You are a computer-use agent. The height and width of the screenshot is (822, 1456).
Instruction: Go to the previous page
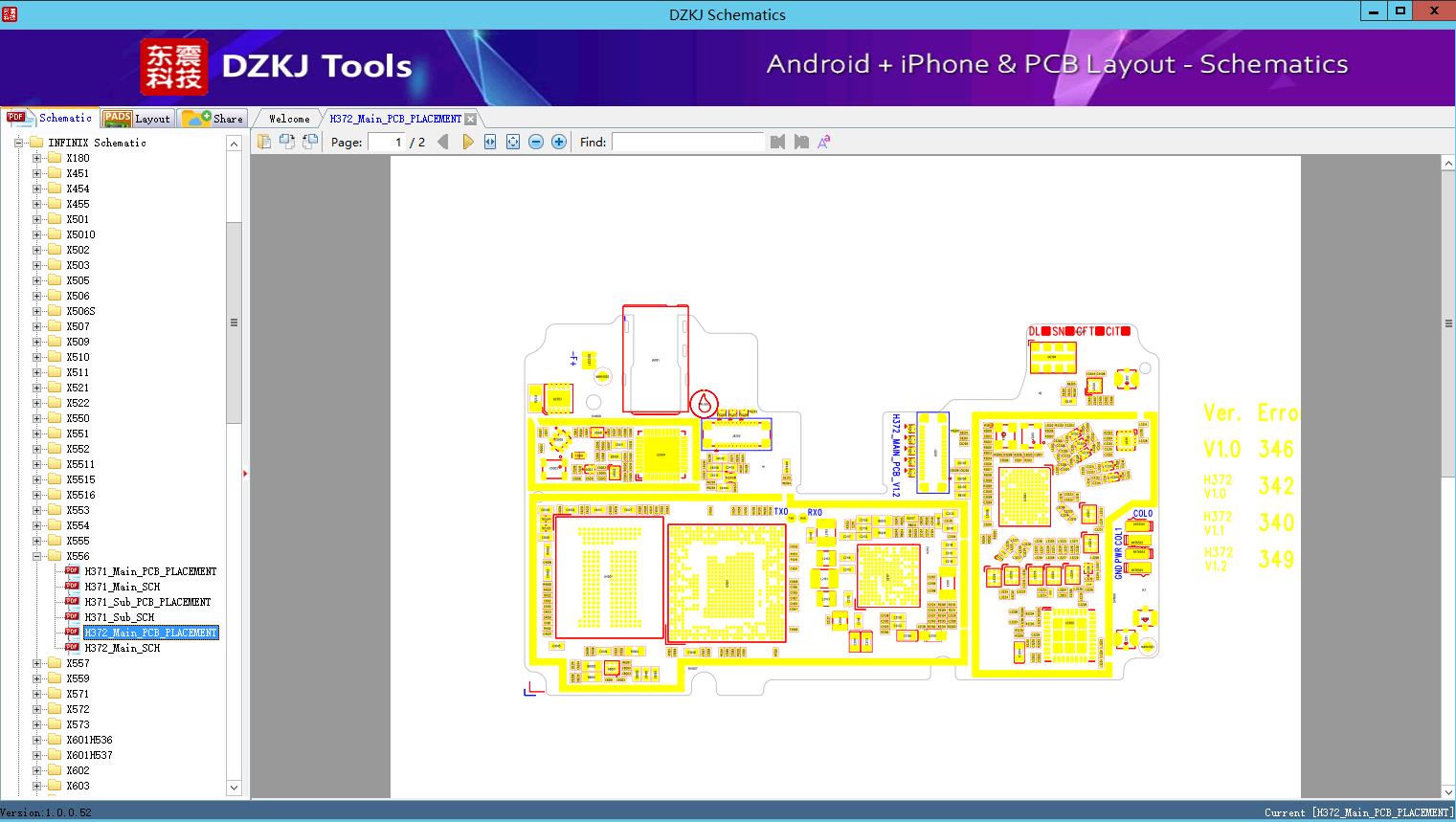tap(442, 142)
